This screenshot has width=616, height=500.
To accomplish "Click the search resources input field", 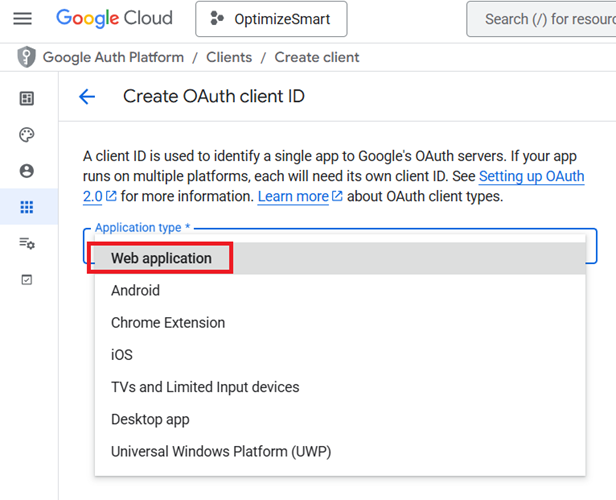I will (x=545, y=19).
